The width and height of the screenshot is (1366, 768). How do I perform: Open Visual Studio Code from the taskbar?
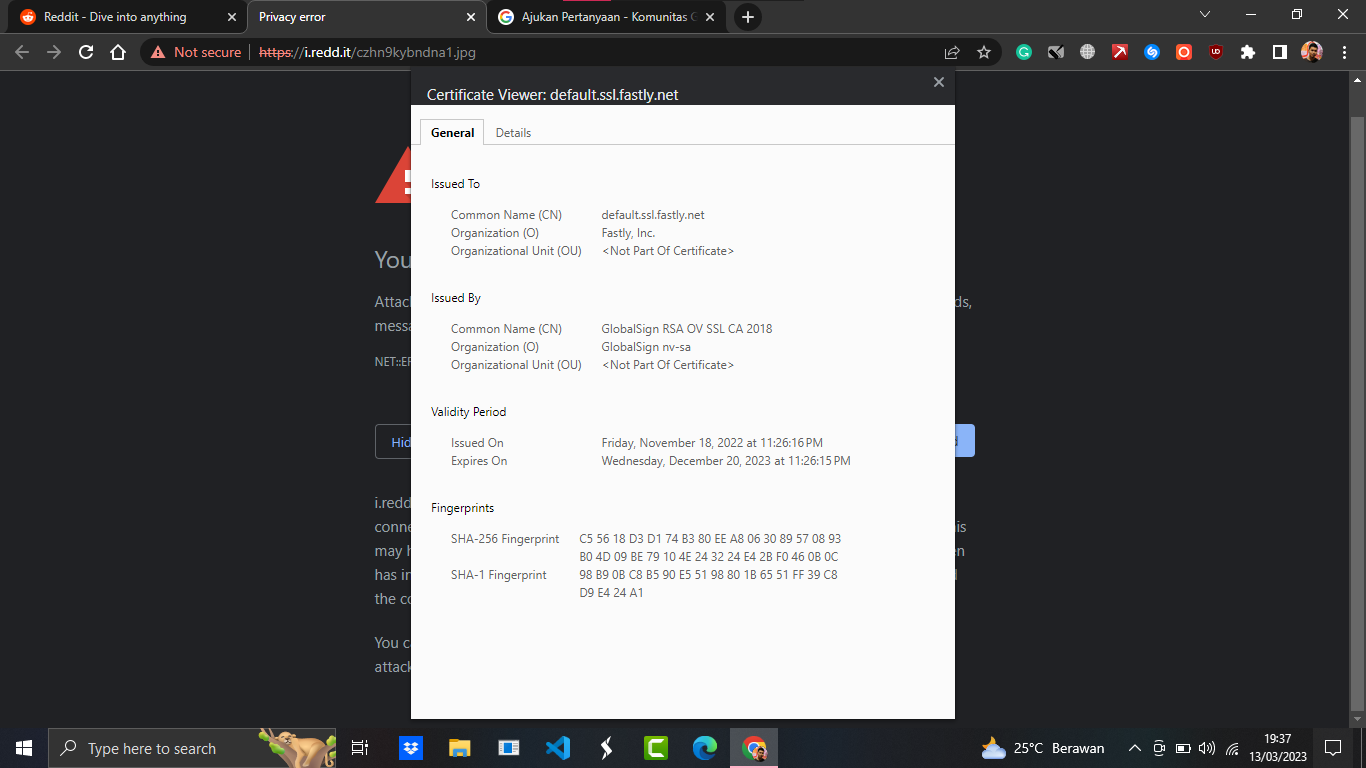558,748
